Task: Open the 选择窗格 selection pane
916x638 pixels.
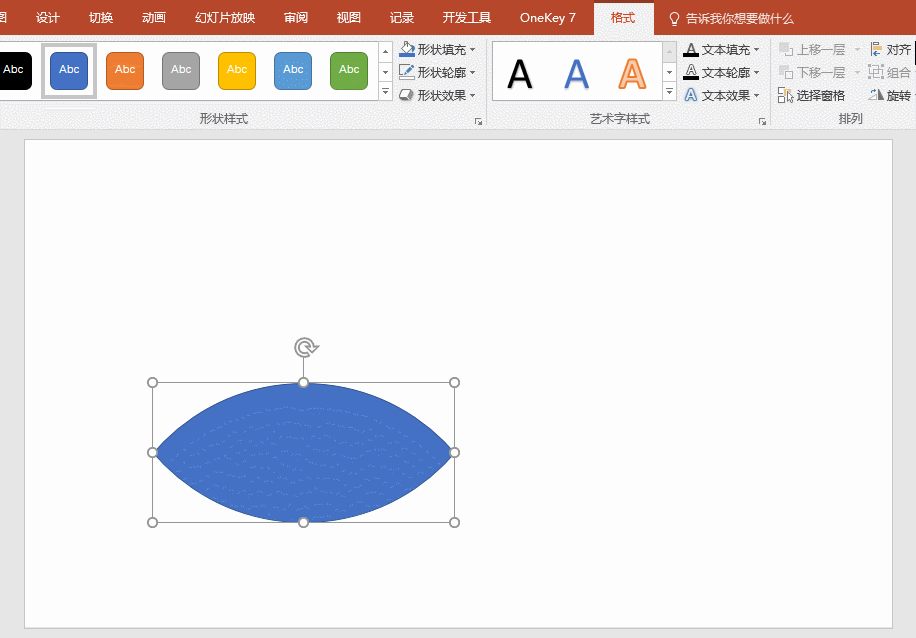Action: coord(811,95)
